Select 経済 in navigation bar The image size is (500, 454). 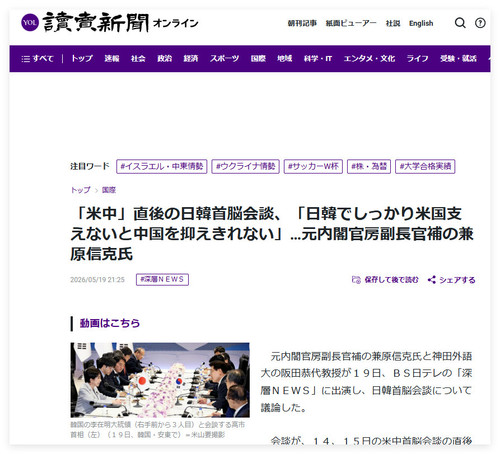tap(191, 59)
